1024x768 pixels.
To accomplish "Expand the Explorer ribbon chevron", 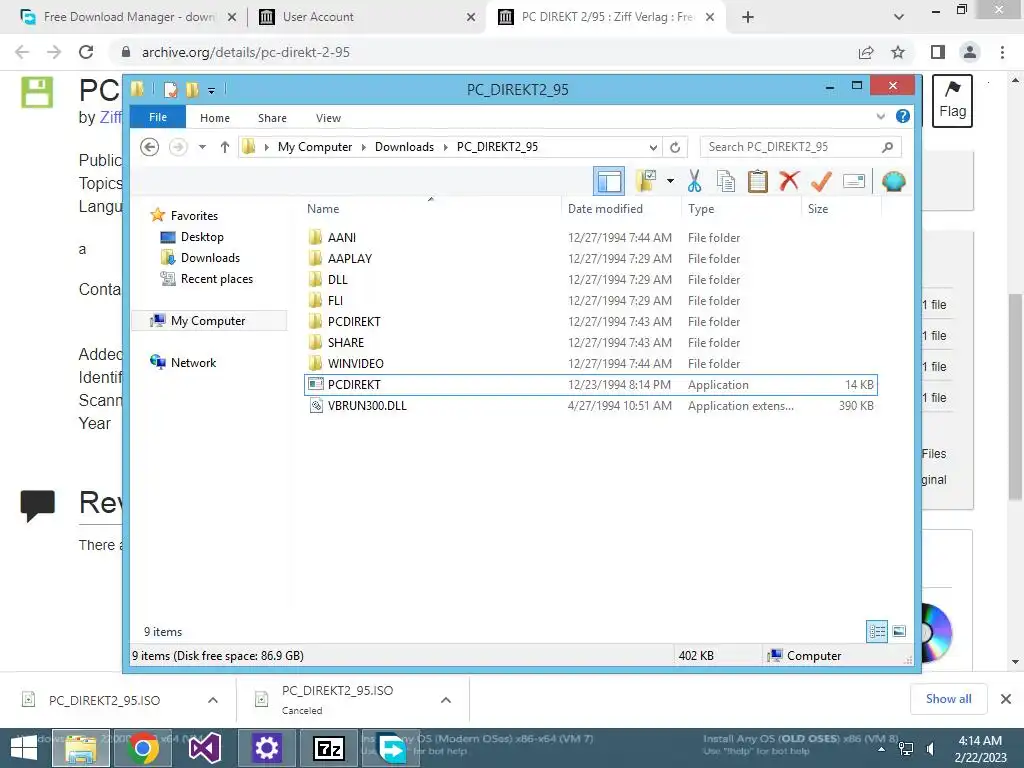I will tap(880, 117).
